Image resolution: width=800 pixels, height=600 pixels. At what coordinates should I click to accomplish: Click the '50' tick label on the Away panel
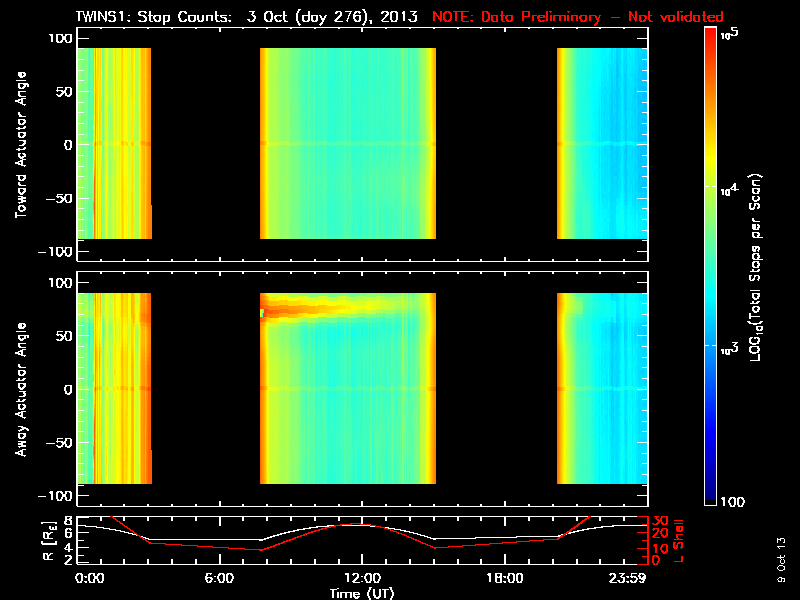(x=64, y=336)
